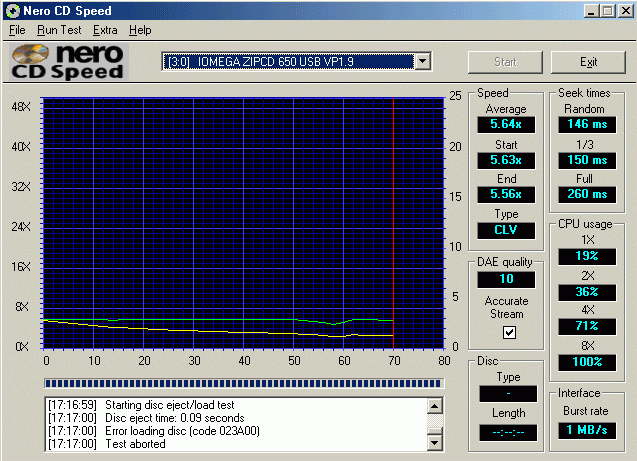Click the Disc Type value field
Viewport: 637px width, 461px height.
(x=508, y=394)
